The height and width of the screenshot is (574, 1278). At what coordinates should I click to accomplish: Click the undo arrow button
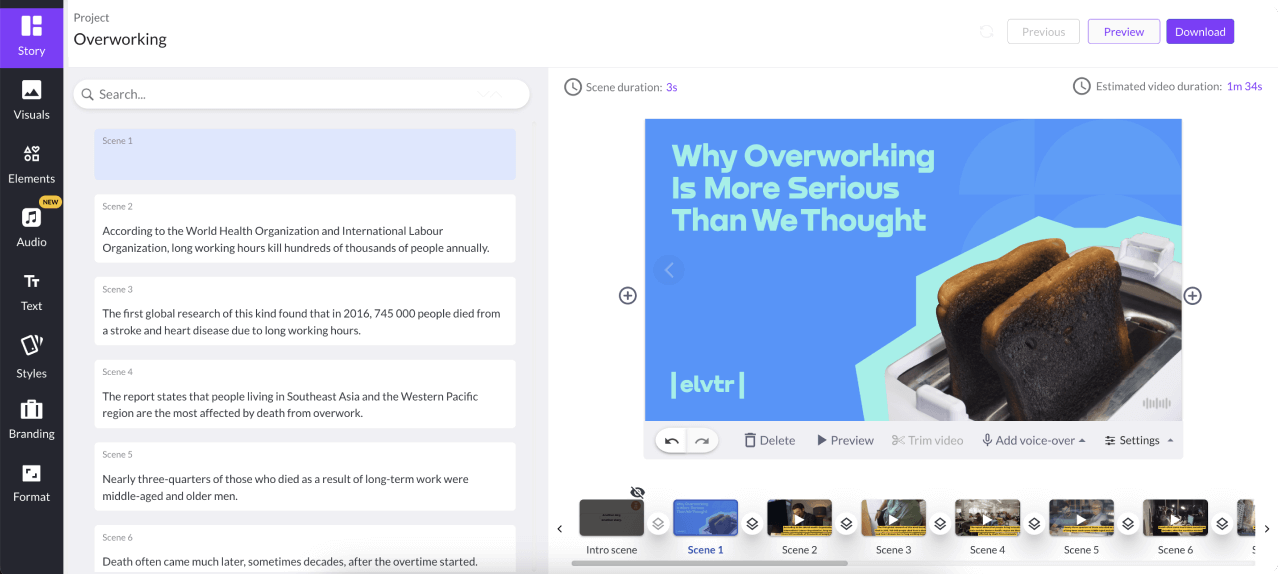(672, 441)
